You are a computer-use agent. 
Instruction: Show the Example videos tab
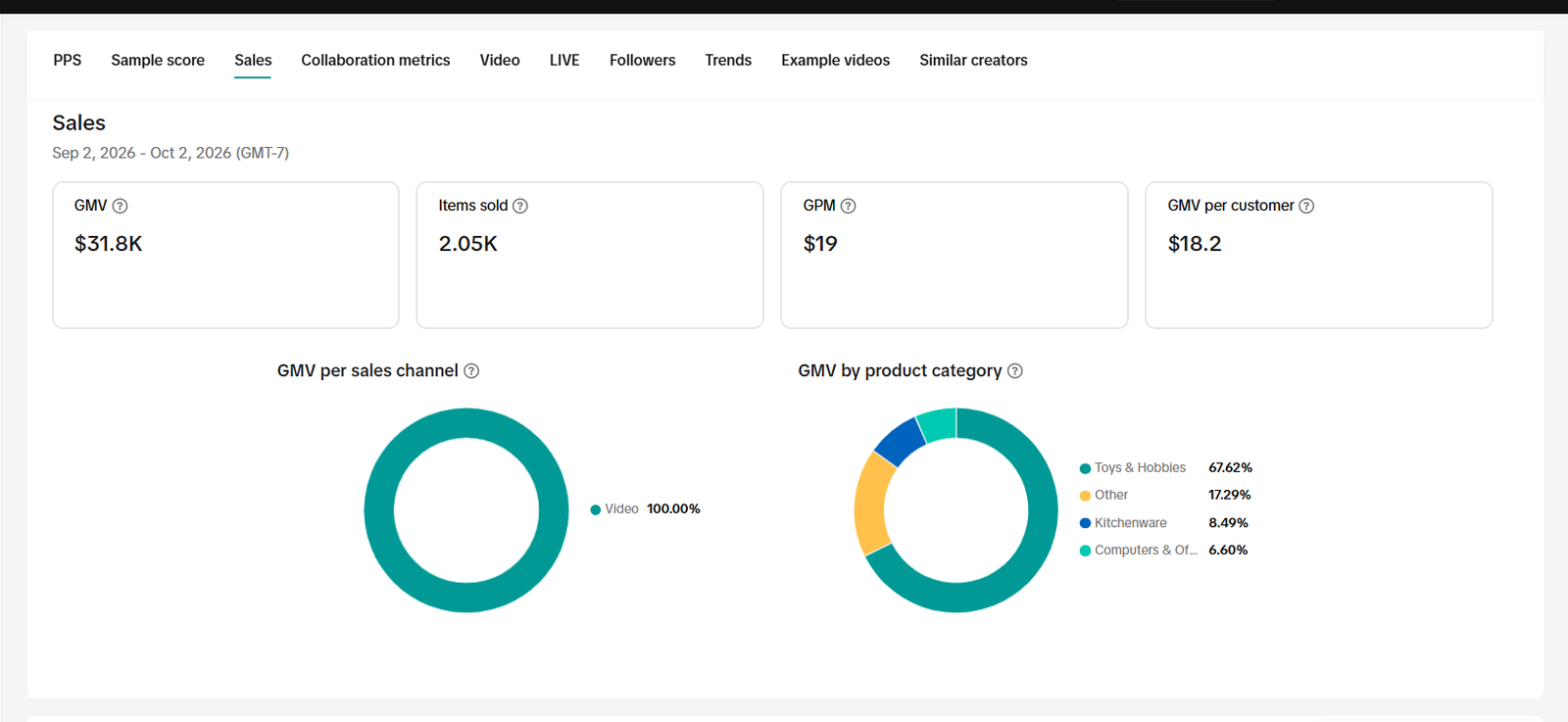[x=835, y=60]
